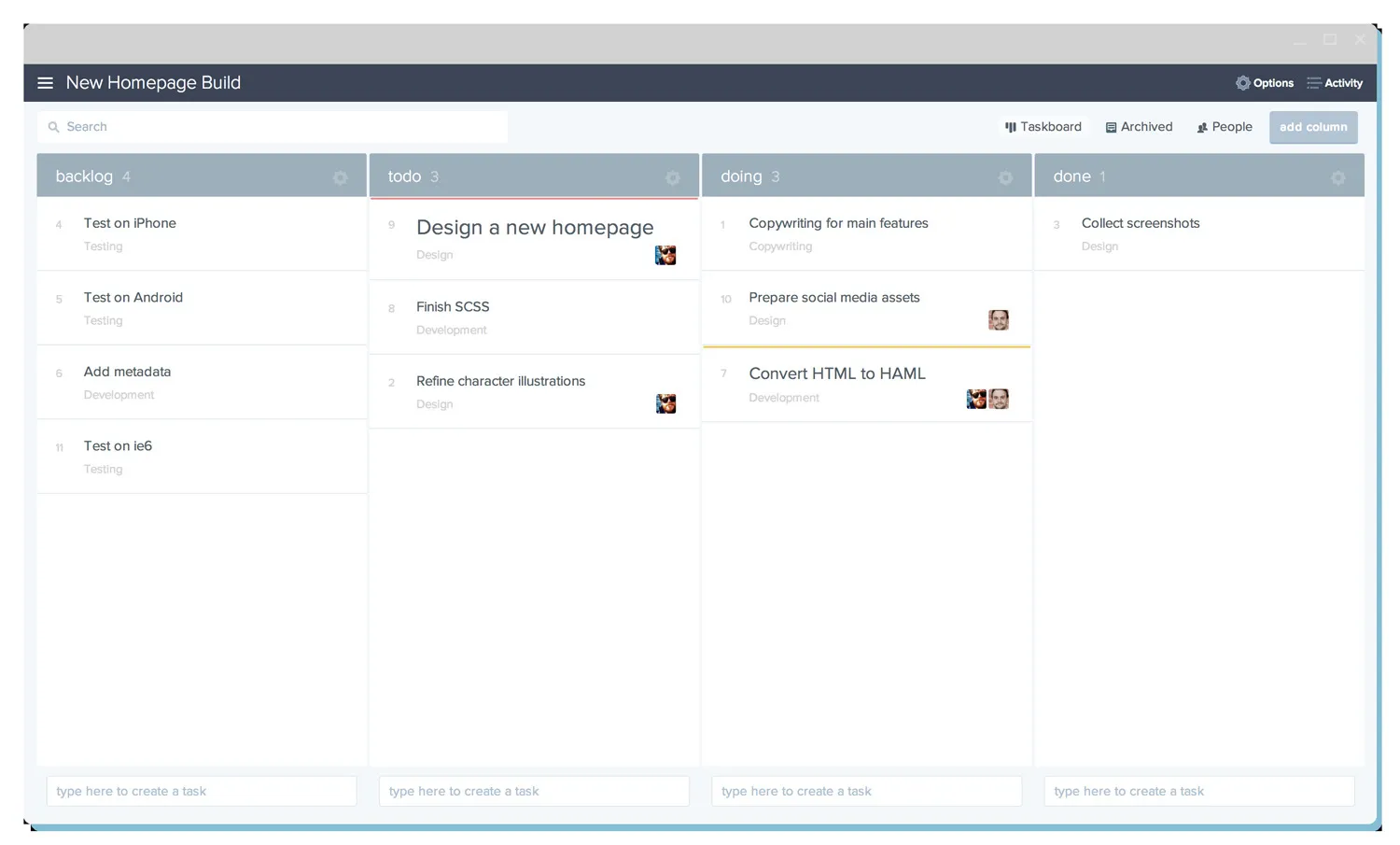This screenshot has height=845, width=1400.
Task: Click the search magnifier icon
Action: click(53, 126)
